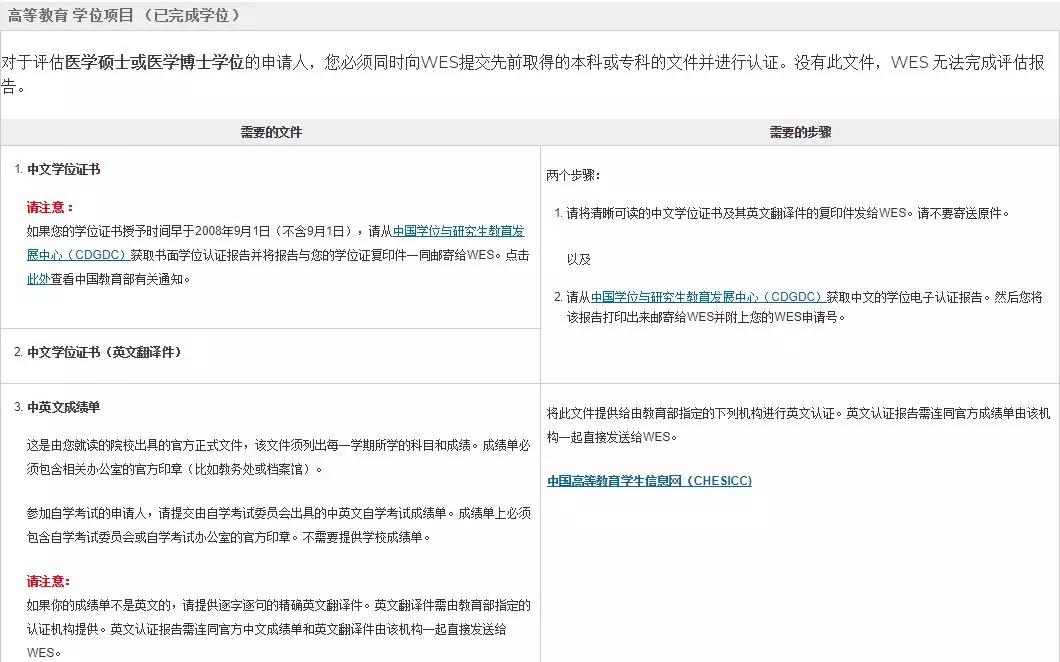Click the 此处 link for 教育部 notice
This screenshot has height=662, width=1060.
click(39, 279)
